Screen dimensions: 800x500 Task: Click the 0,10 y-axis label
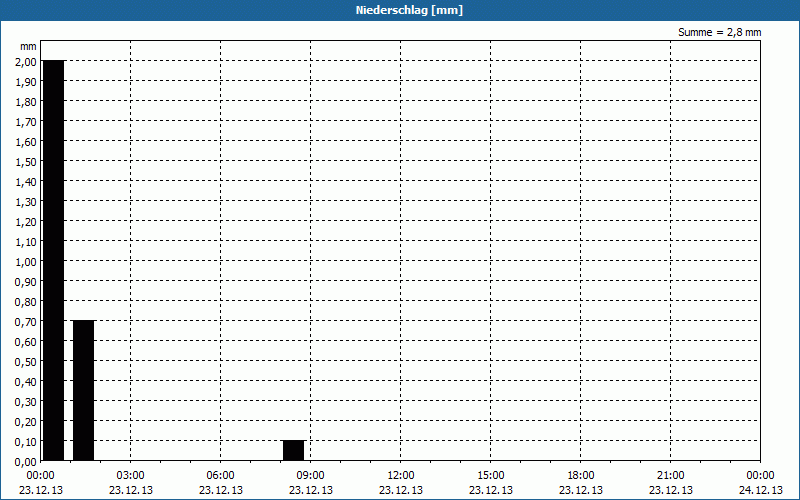[26, 442]
